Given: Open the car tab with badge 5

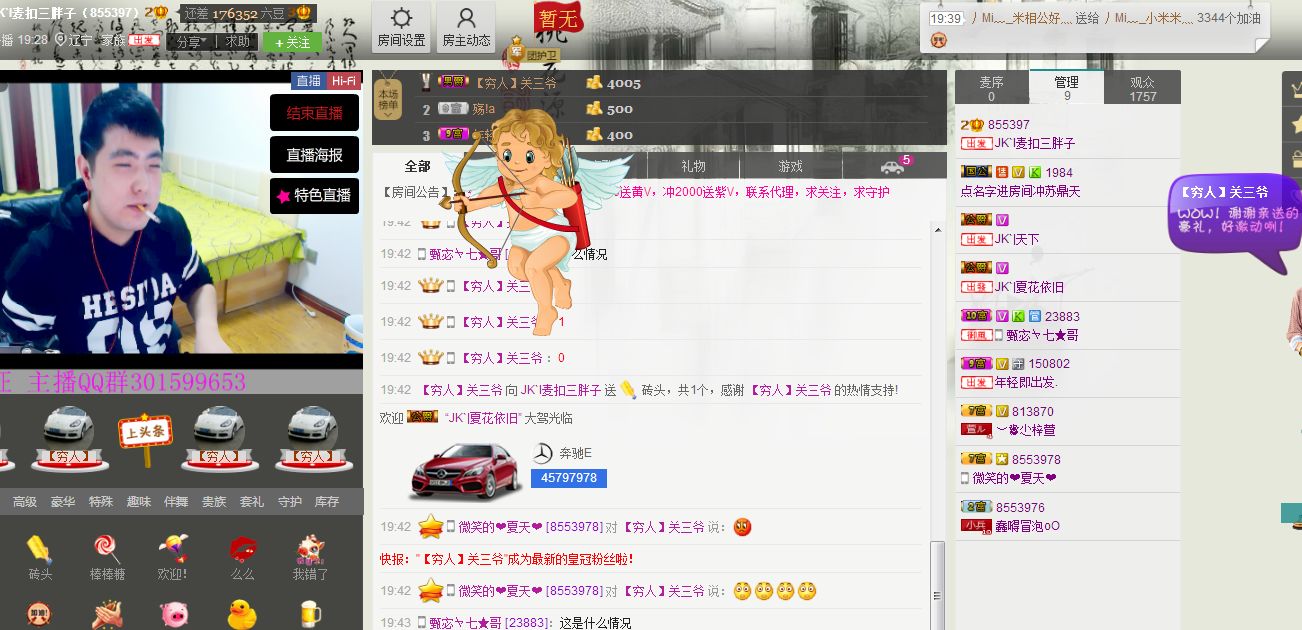Looking at the screenshot, I should click(x=894, y=166).
